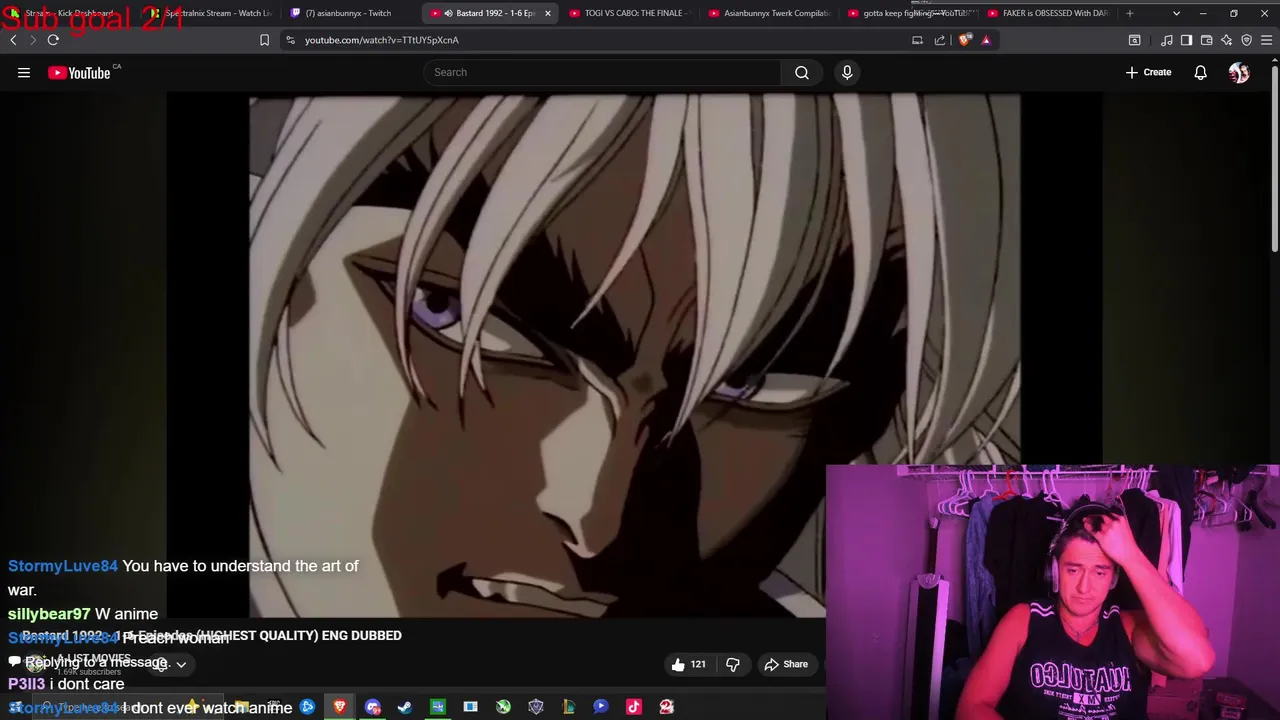Open the red taskbar app icon
Screen dimensions: 1280x720
click(667, 707)
